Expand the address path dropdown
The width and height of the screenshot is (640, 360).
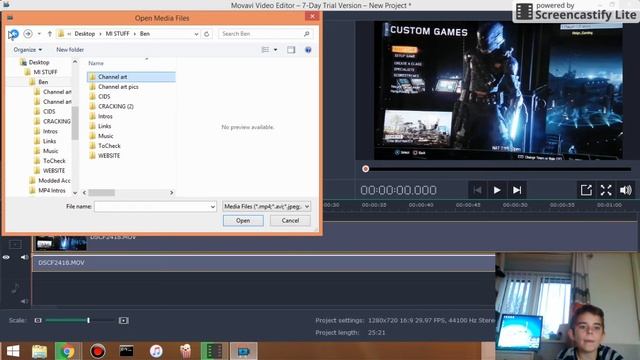click(x=196, y=34)
